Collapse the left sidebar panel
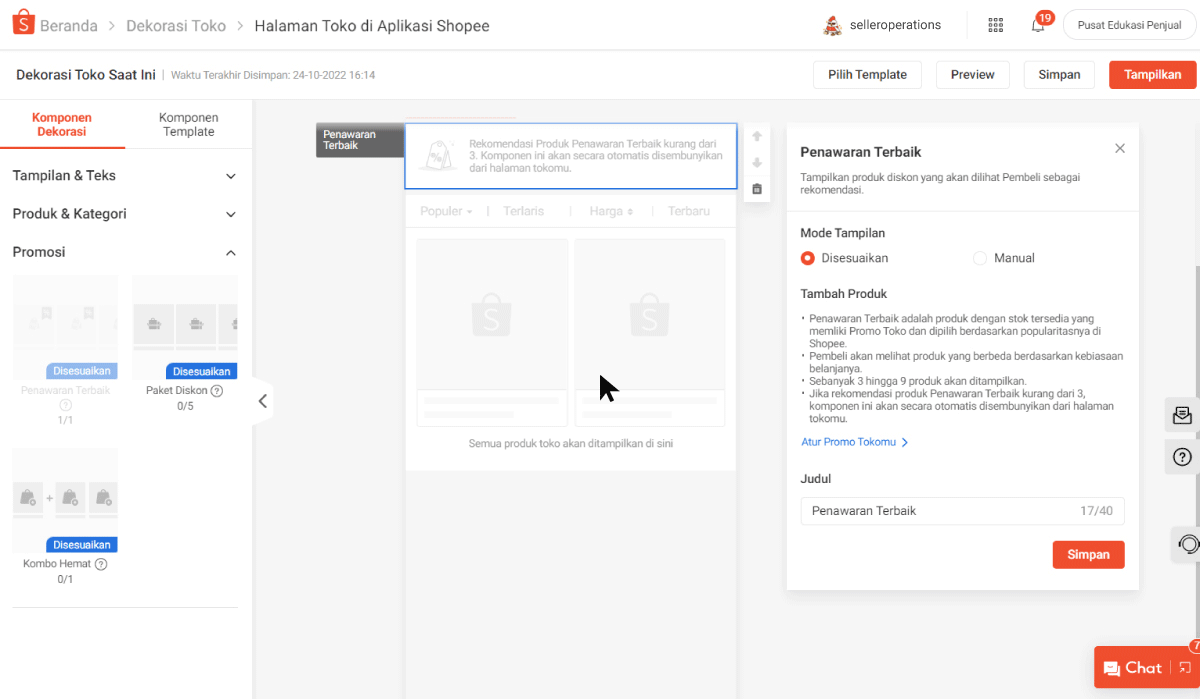This screenshot has height=699, width=1200. [x=262, y=401]
